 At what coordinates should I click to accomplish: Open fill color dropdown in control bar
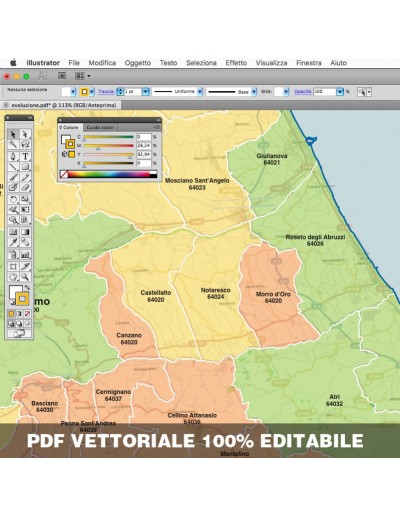tap(73, 92)
